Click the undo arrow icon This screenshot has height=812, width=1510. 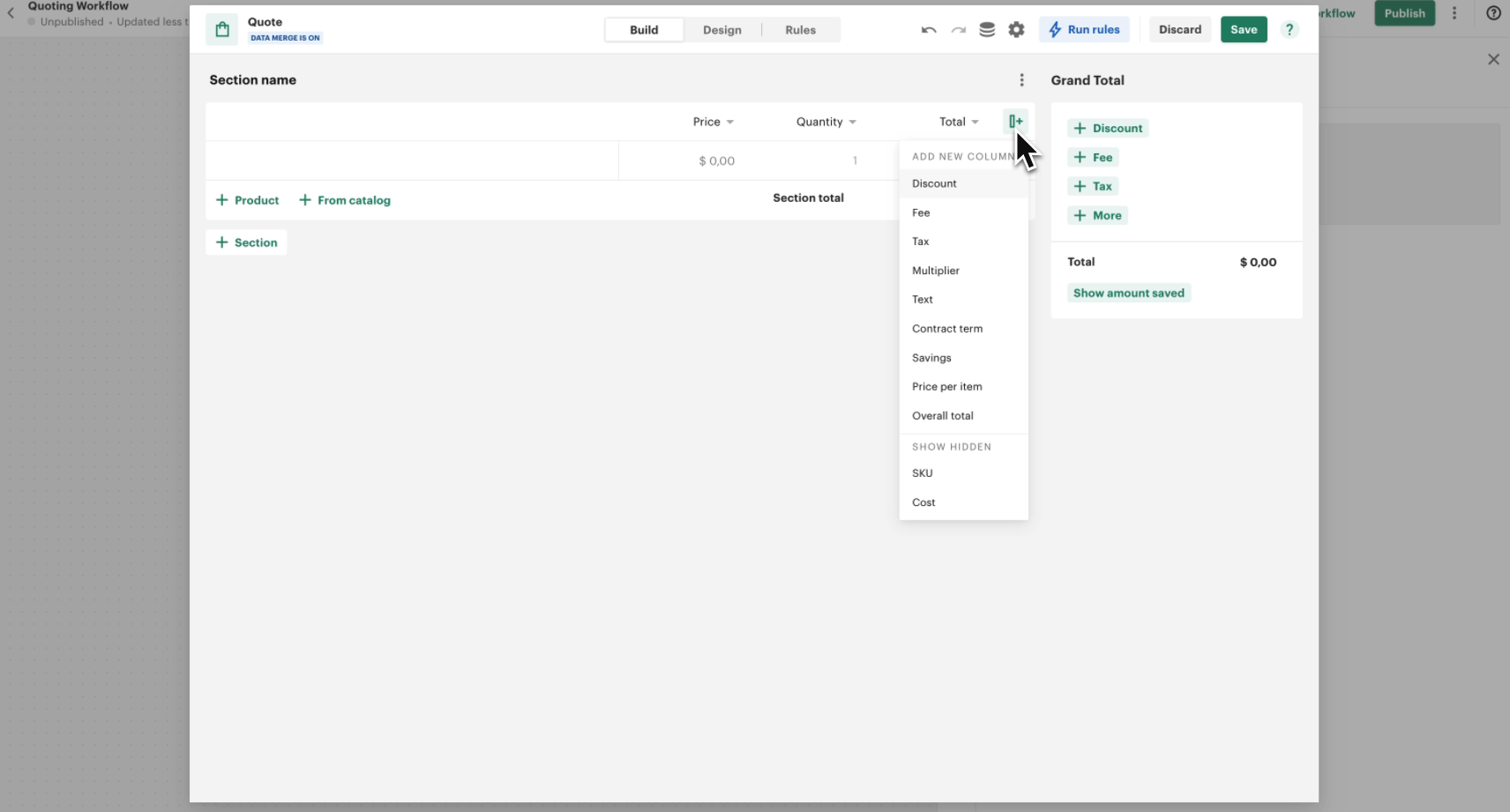pyautogui.click(x=929, y=30)
